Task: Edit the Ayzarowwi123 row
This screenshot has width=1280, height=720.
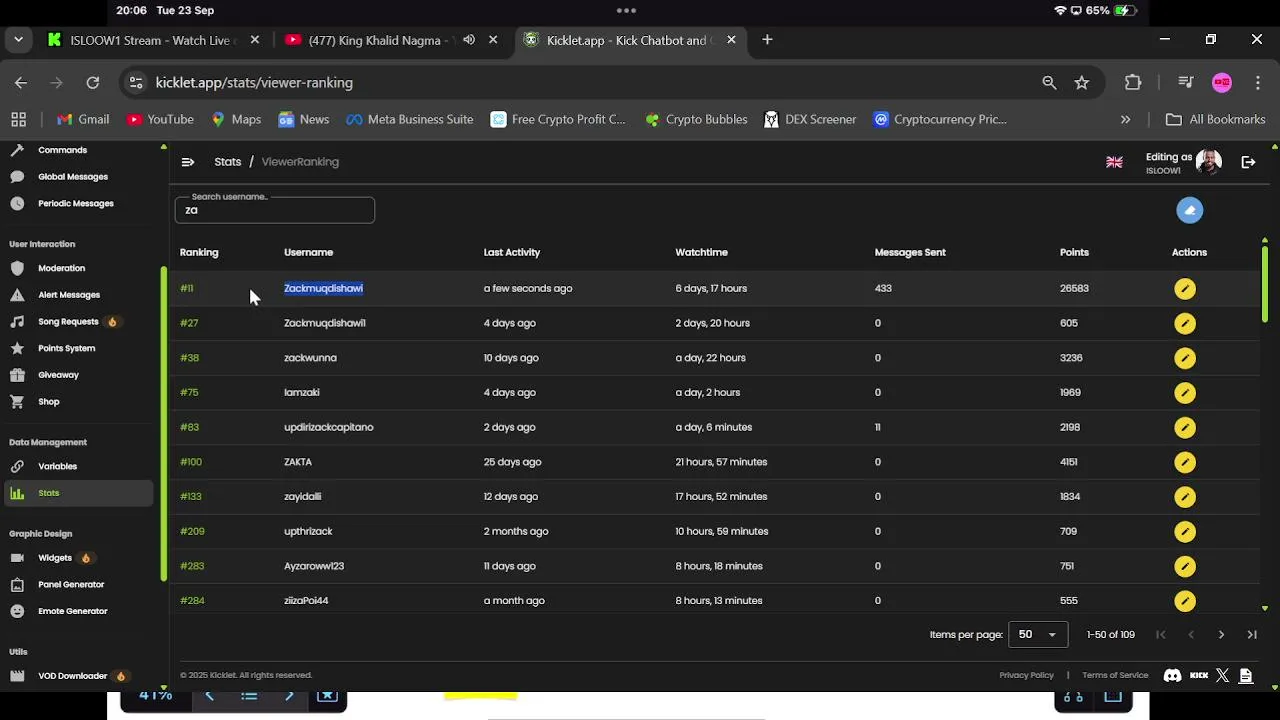Action: [x=1185, y=566]
